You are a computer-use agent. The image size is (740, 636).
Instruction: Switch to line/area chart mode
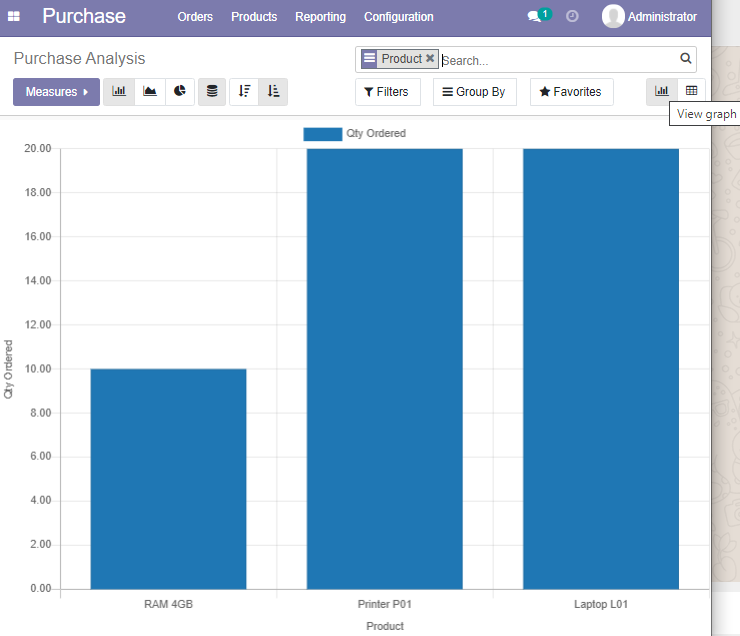point(150,92)
